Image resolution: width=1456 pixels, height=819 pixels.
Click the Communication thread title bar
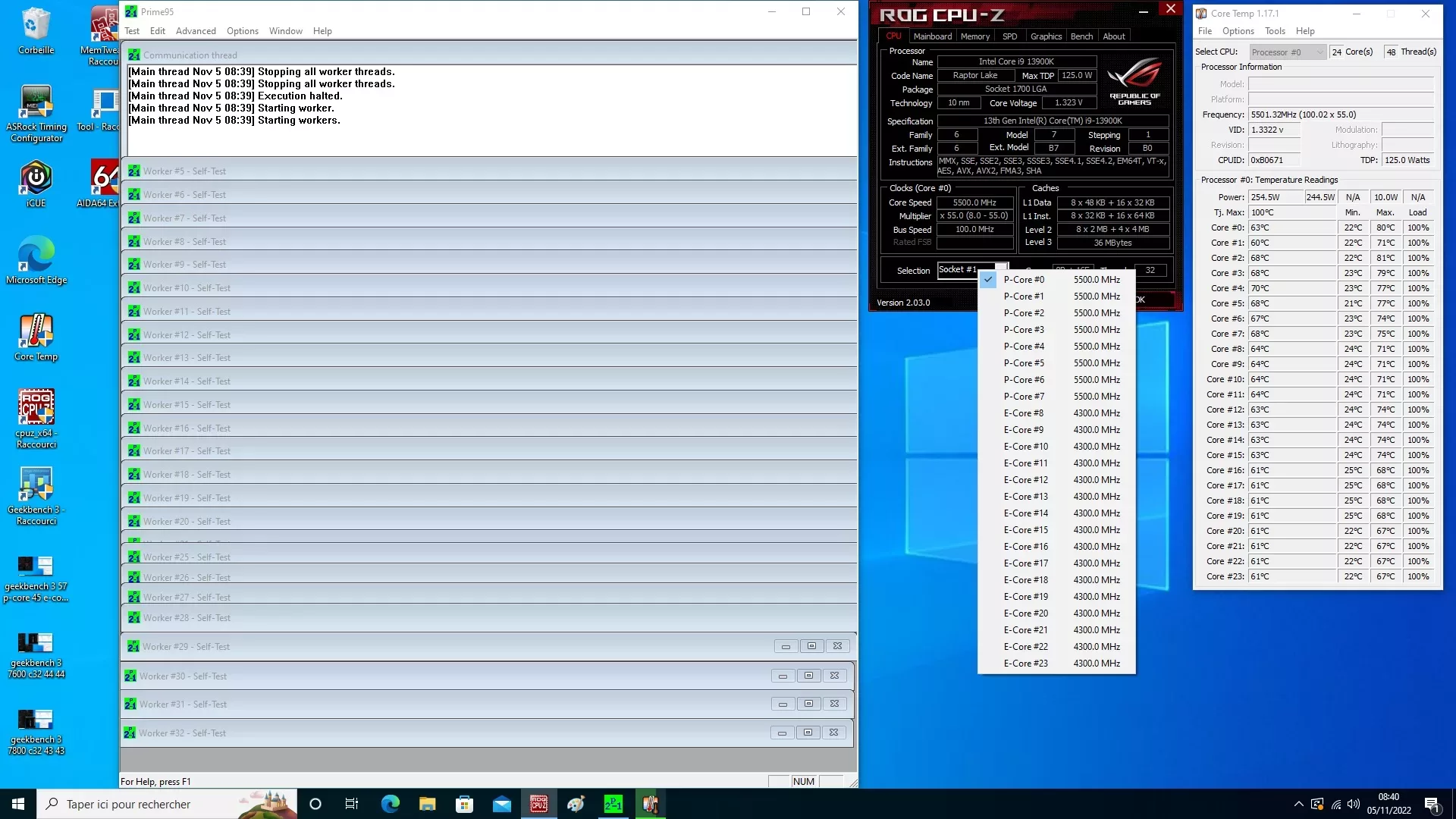pyautogui.click(x=489, y=55)
